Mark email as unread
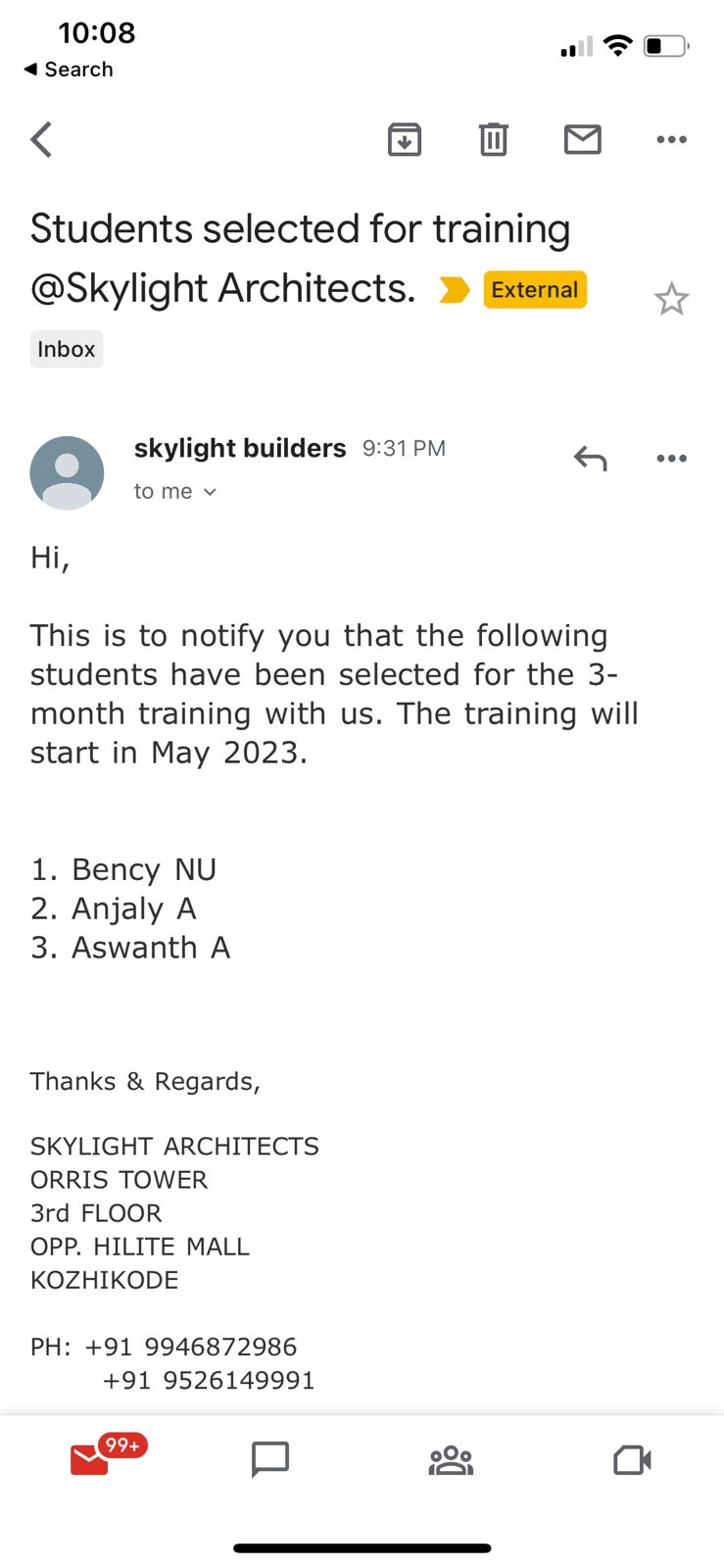This screenshot has width=724, height=1568. point(583,140)
